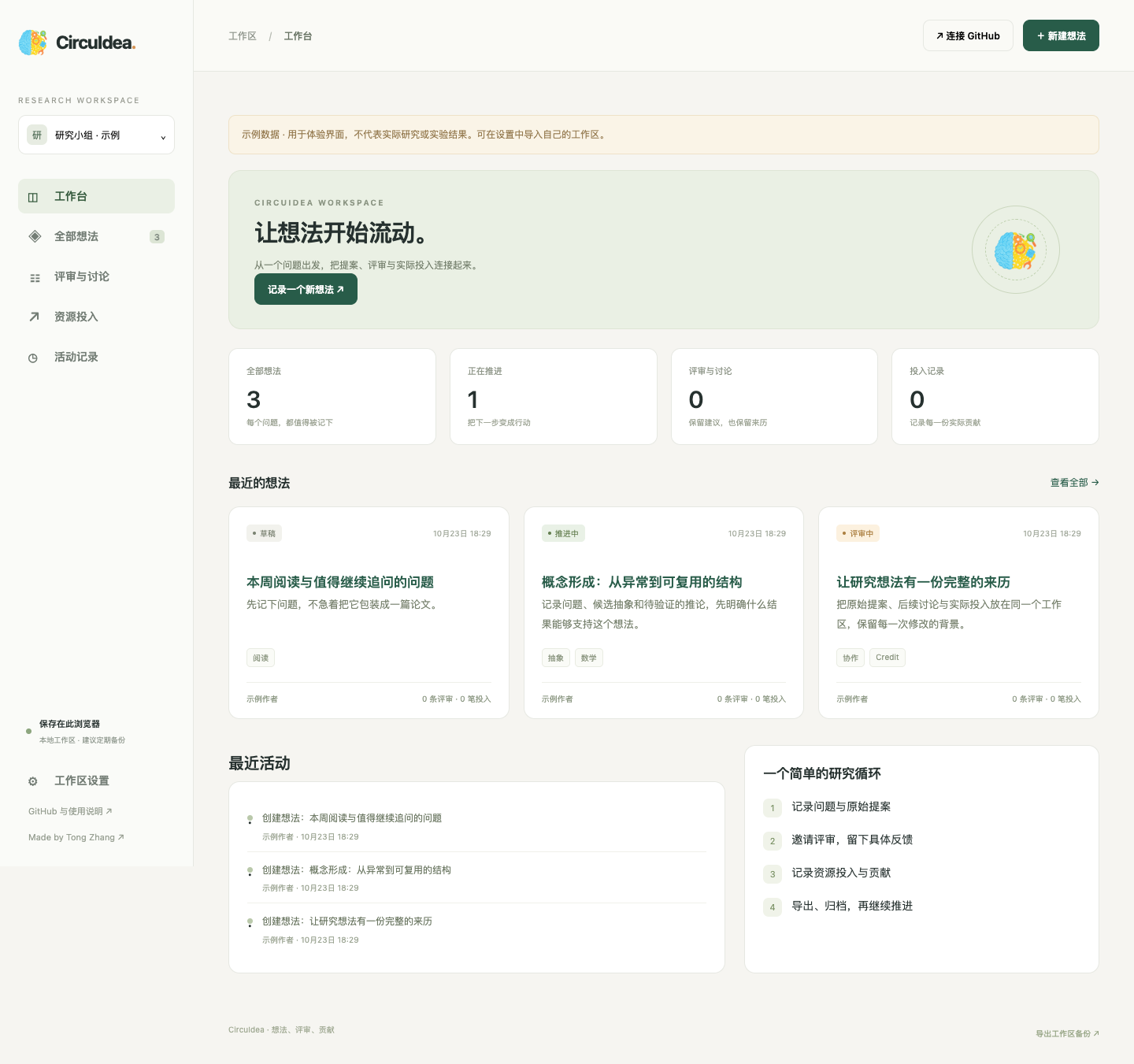Viewport: 1134px width, 1064px height.
Task: Open 评审与讨论 from the sidebar
Action: click(96, 276)
